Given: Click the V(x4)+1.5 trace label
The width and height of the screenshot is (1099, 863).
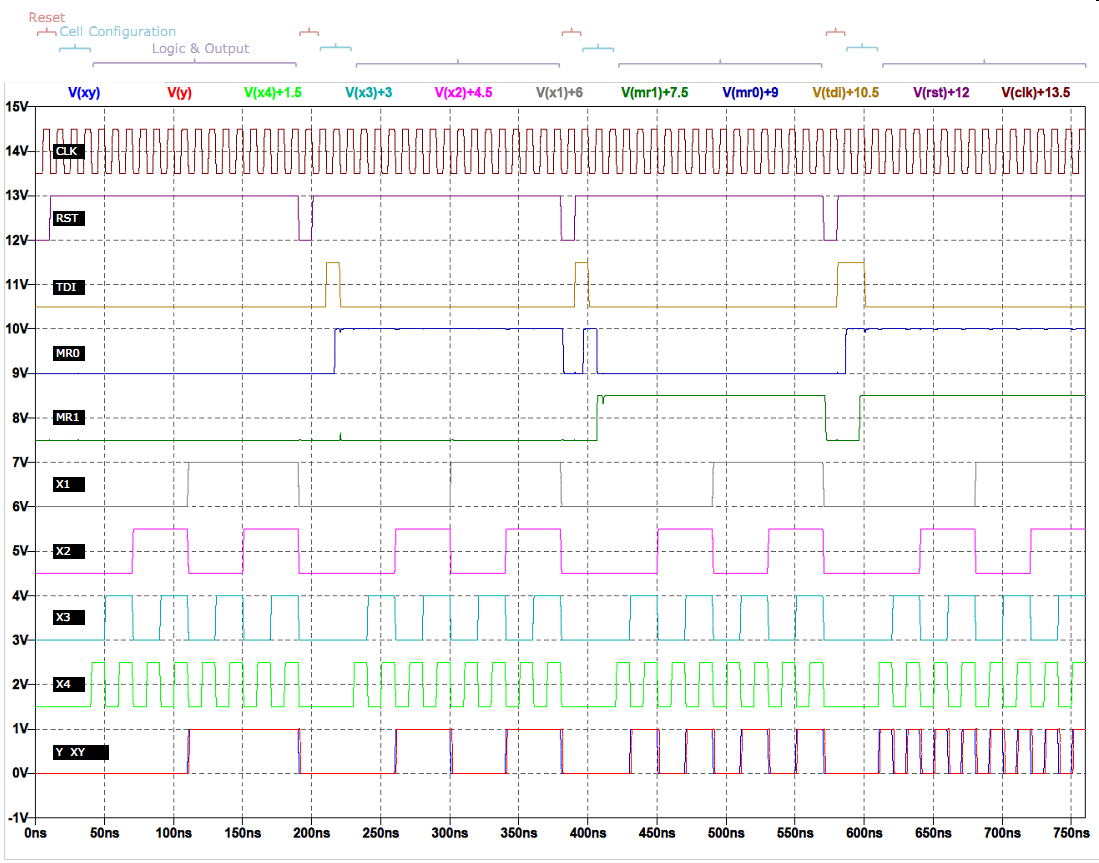Looking at the screenshot, I should (272, 92).
